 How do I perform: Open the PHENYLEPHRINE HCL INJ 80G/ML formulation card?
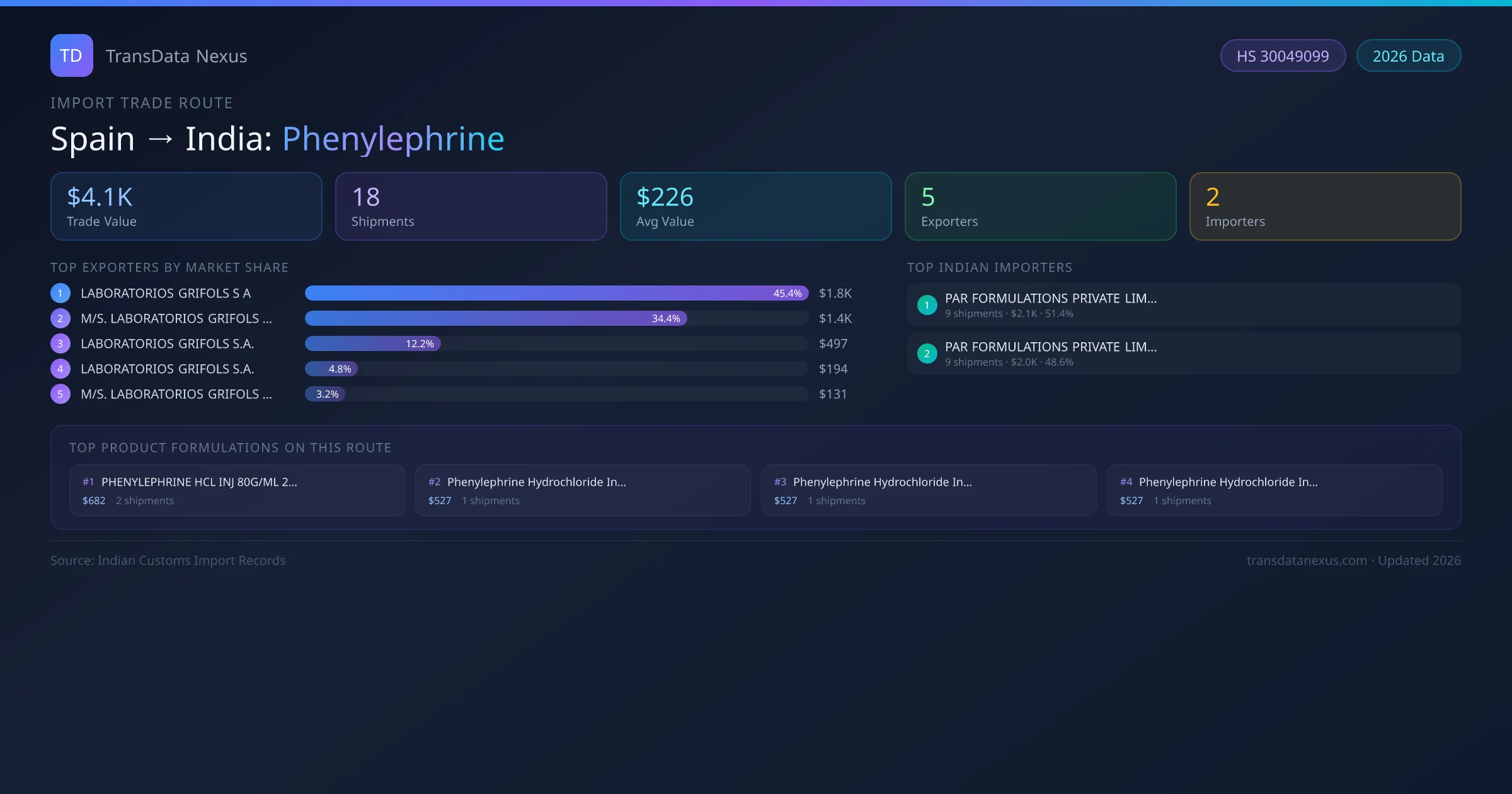click(x=236, y=490)
